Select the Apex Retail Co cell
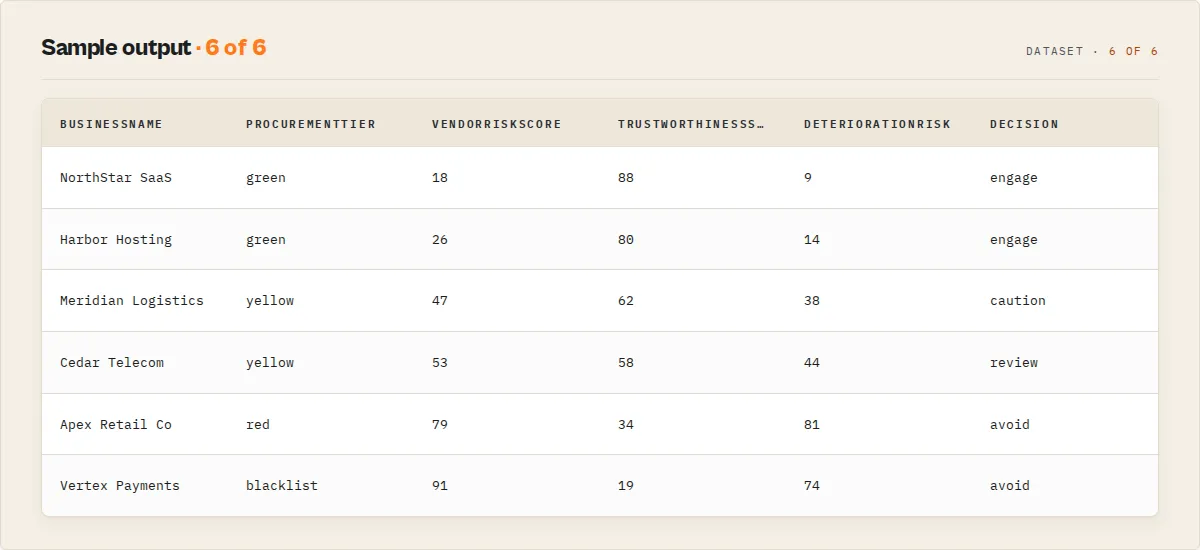Image resolution: width=1200 pixels, height=550 pixels. pos(116,425)
